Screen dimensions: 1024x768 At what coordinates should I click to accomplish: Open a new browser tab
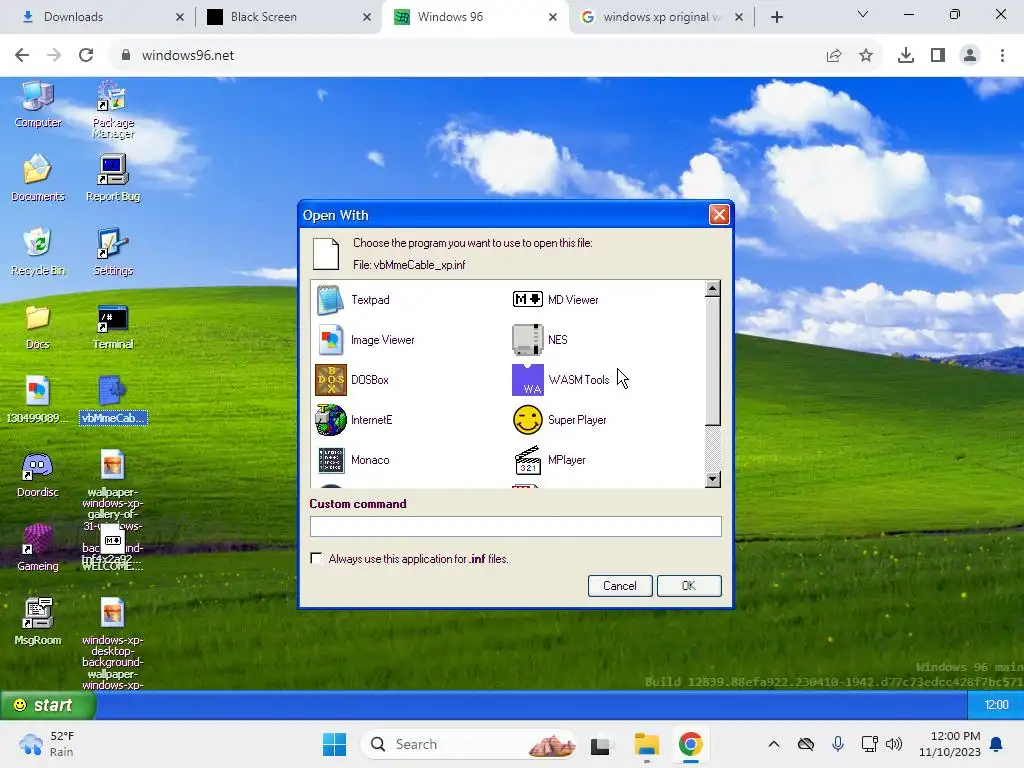(776, 17)
